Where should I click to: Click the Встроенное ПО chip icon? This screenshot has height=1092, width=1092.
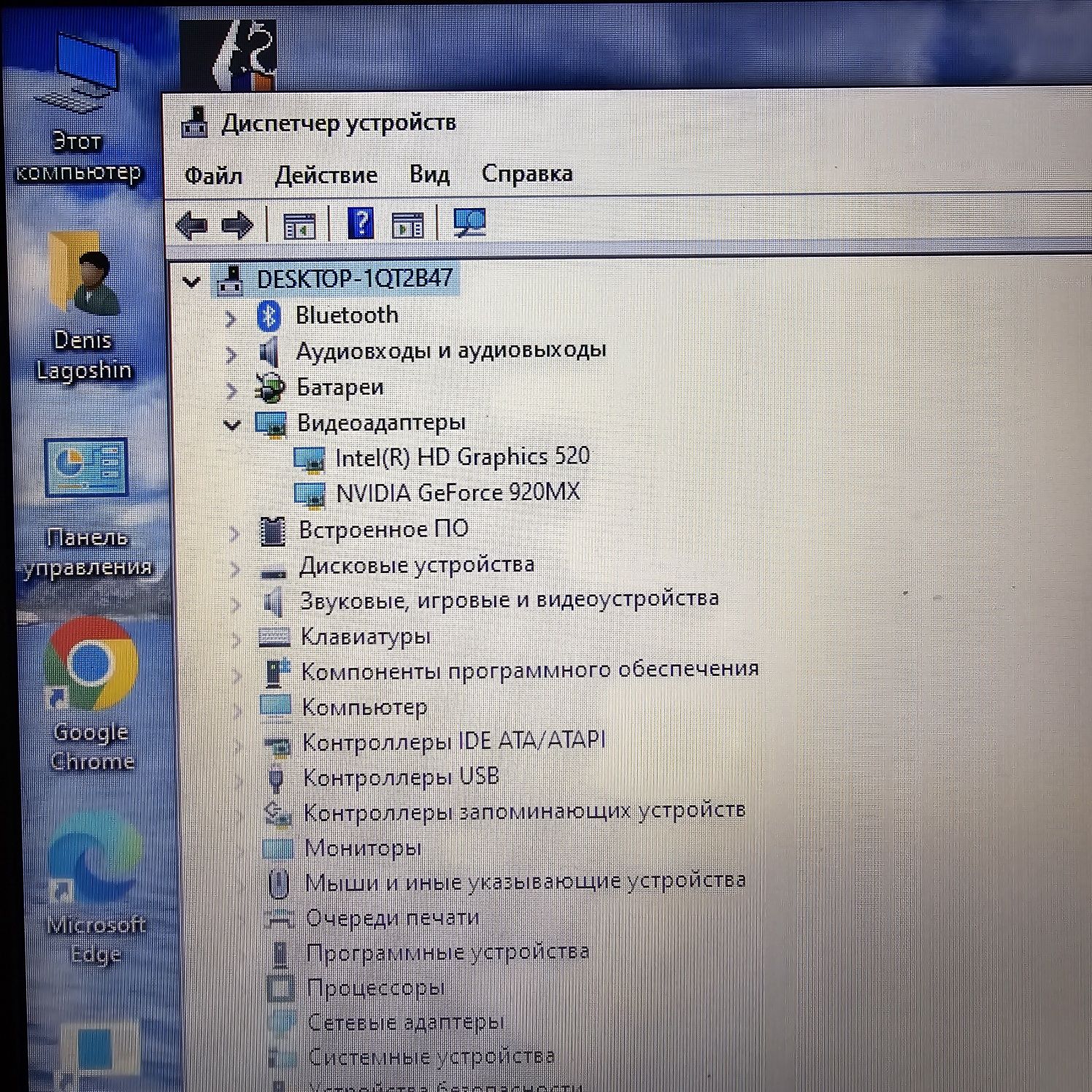point(272,531)
